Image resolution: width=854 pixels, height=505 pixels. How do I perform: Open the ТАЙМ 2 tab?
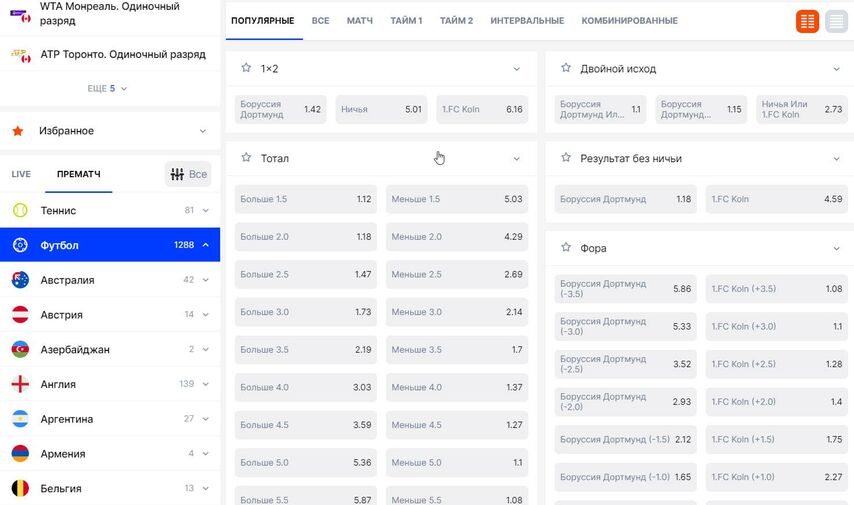(456, 21)
